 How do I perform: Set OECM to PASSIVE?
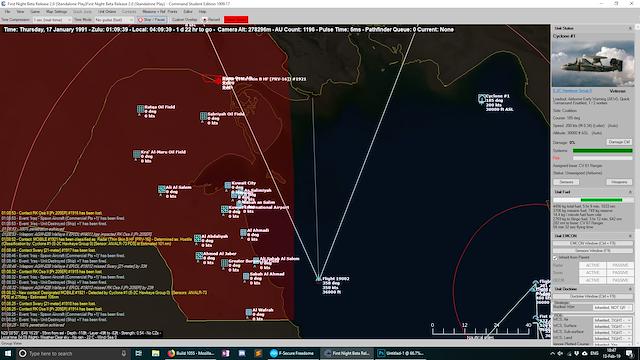620,280
